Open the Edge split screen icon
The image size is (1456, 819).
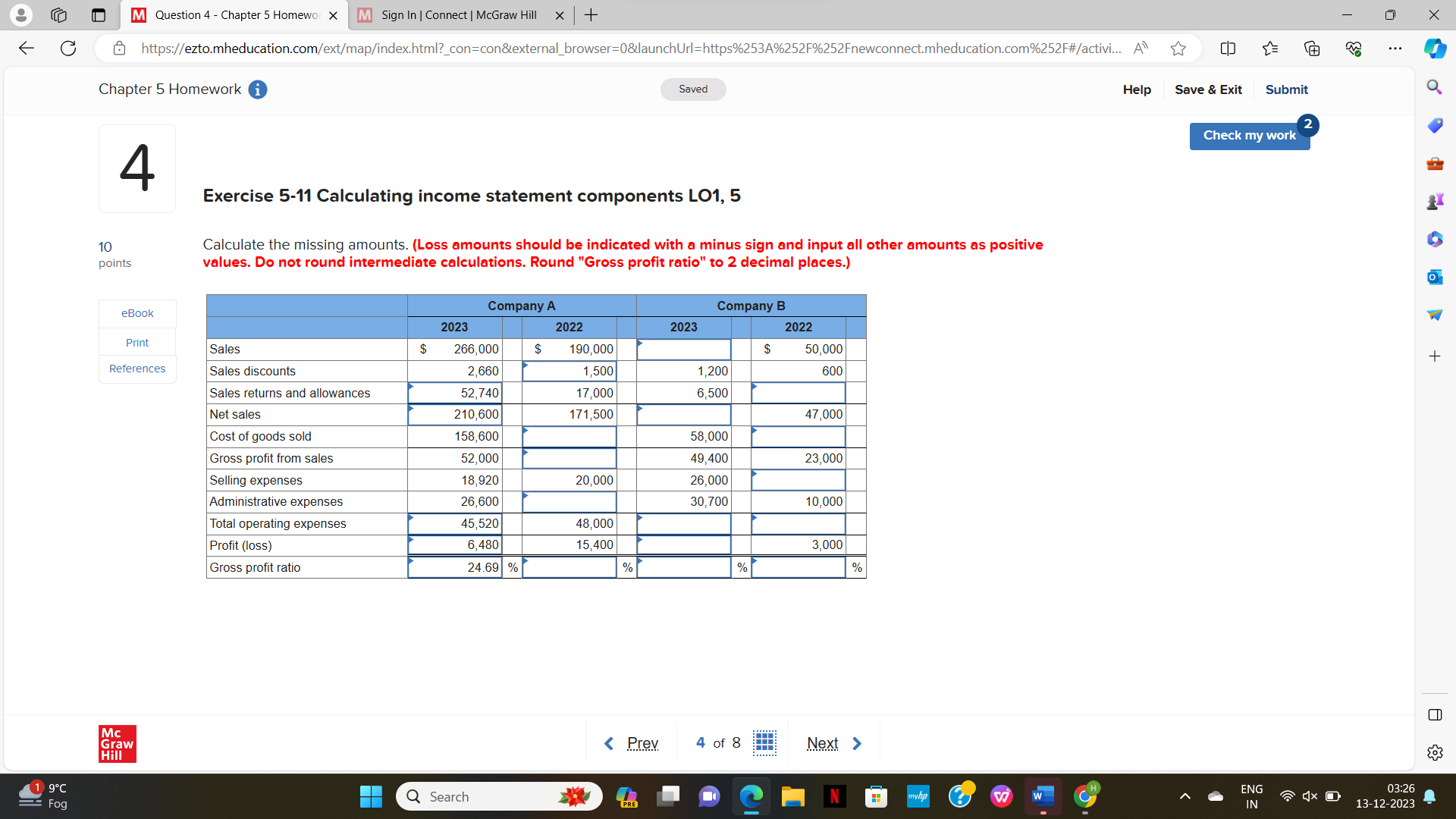point(1228,49)
